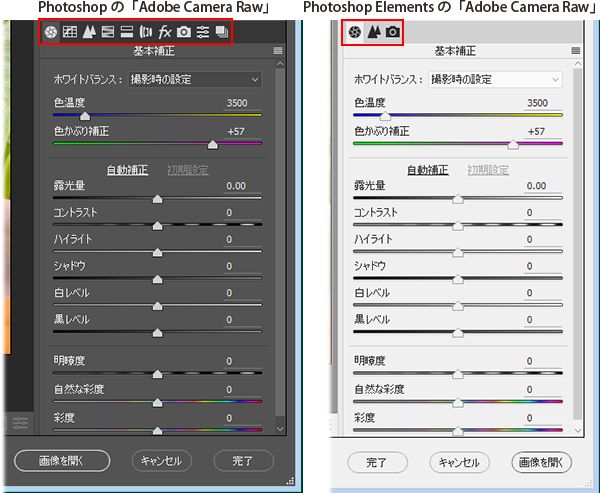The image size is (600, 493).
Task: Click scroll down arrow in Elements panel
Action: (577, 431)
